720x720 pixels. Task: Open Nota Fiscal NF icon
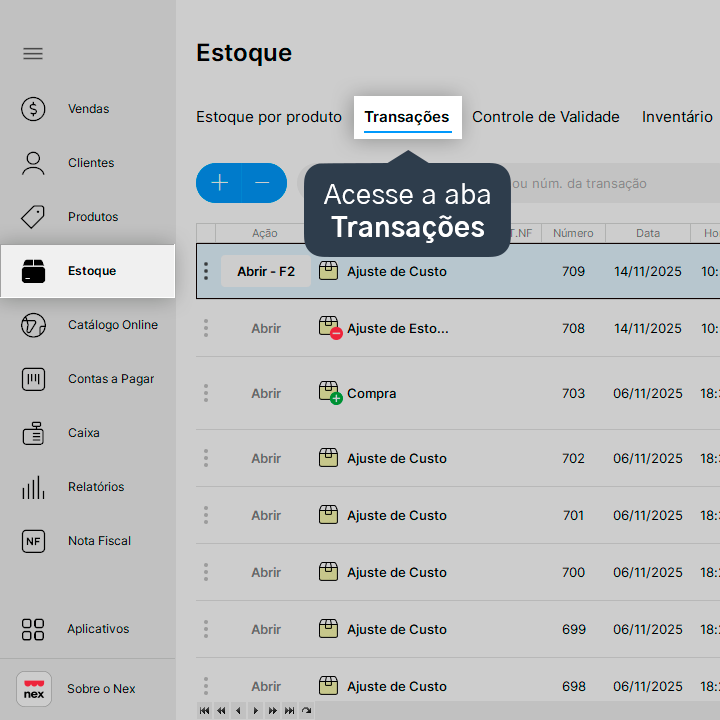pos(33,541)
